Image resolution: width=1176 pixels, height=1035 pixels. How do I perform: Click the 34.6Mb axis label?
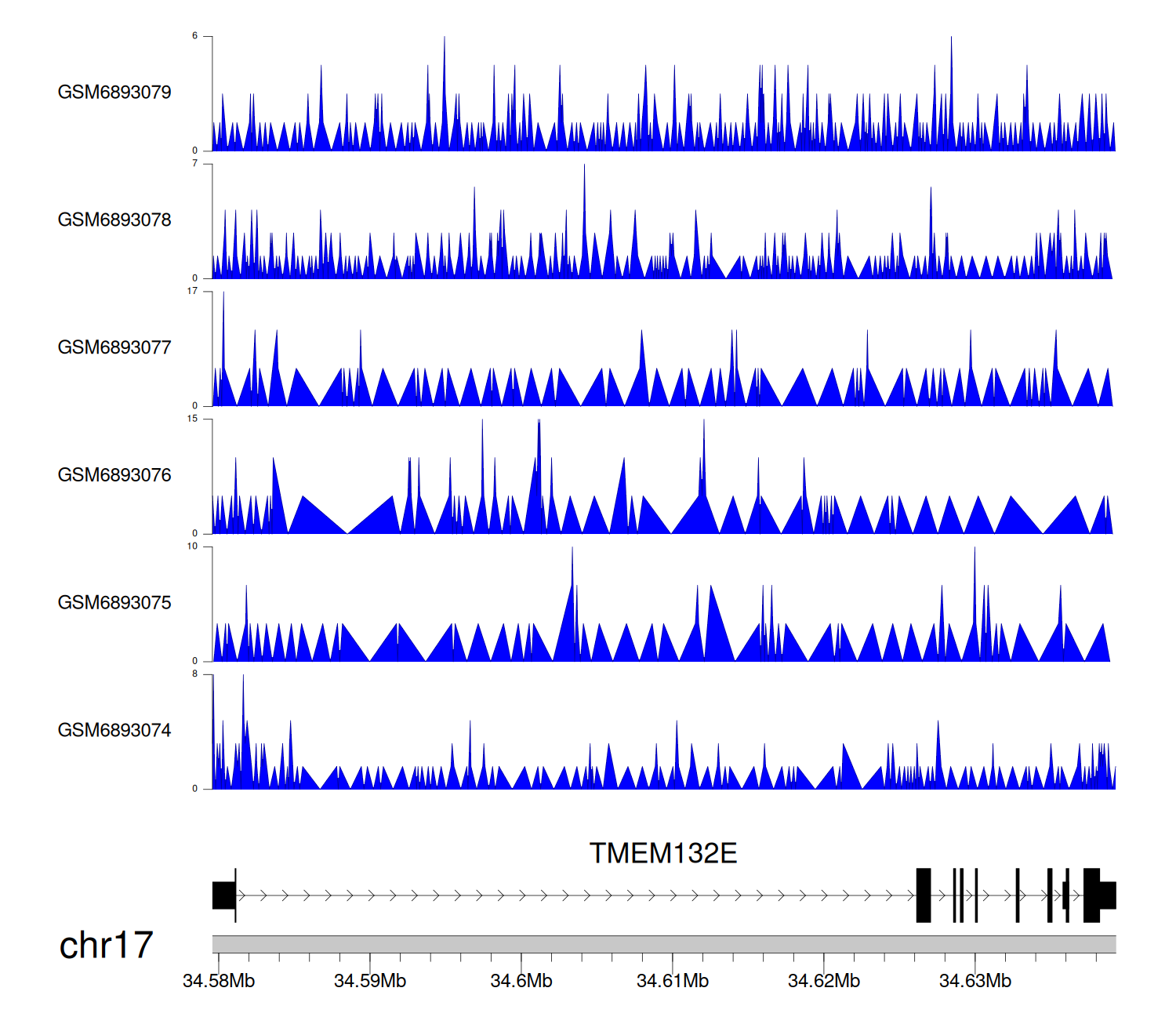point(521,981)
